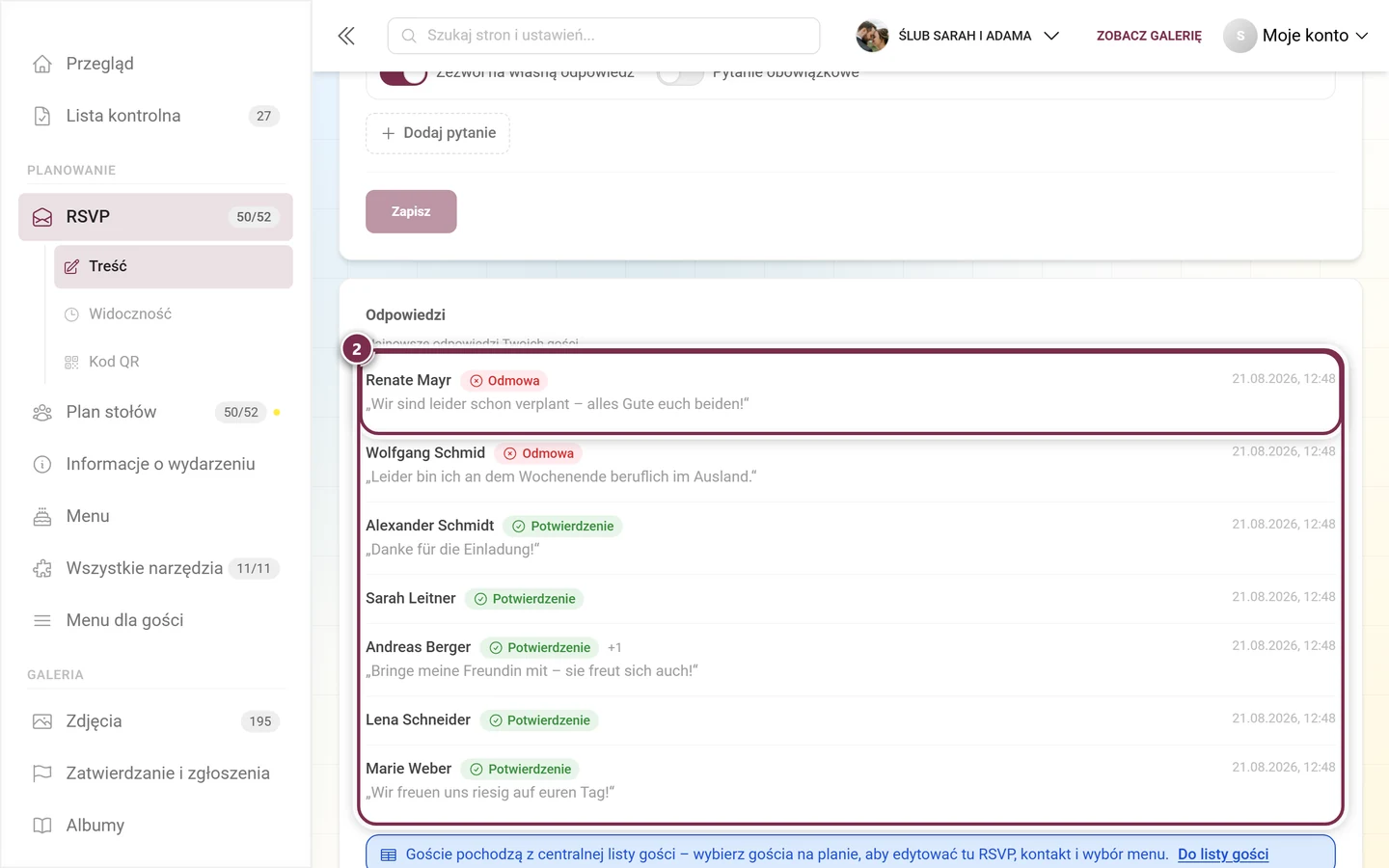Collapse the sidebar with the double-chevron icon
The width and height of the screenshot is (1389, 868).
pos(346,36)
